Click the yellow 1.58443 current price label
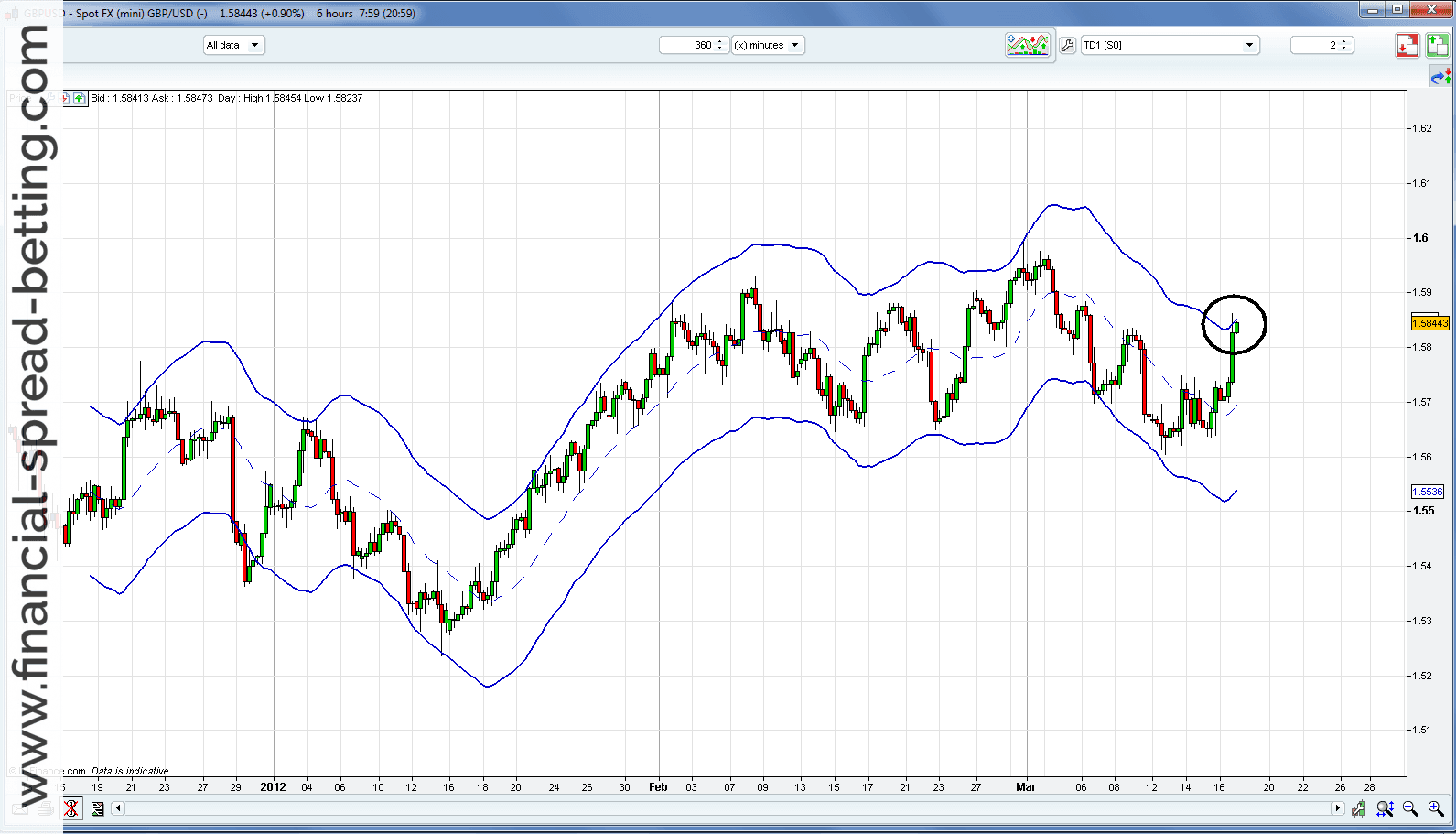 [x=1430, y=323]
